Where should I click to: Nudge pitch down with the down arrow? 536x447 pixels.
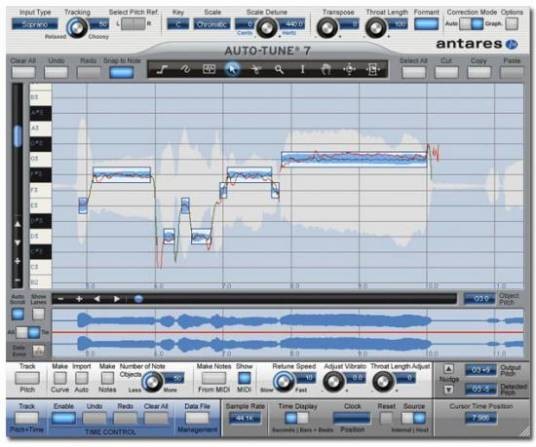pyautogui.click(x=448, y=389)
